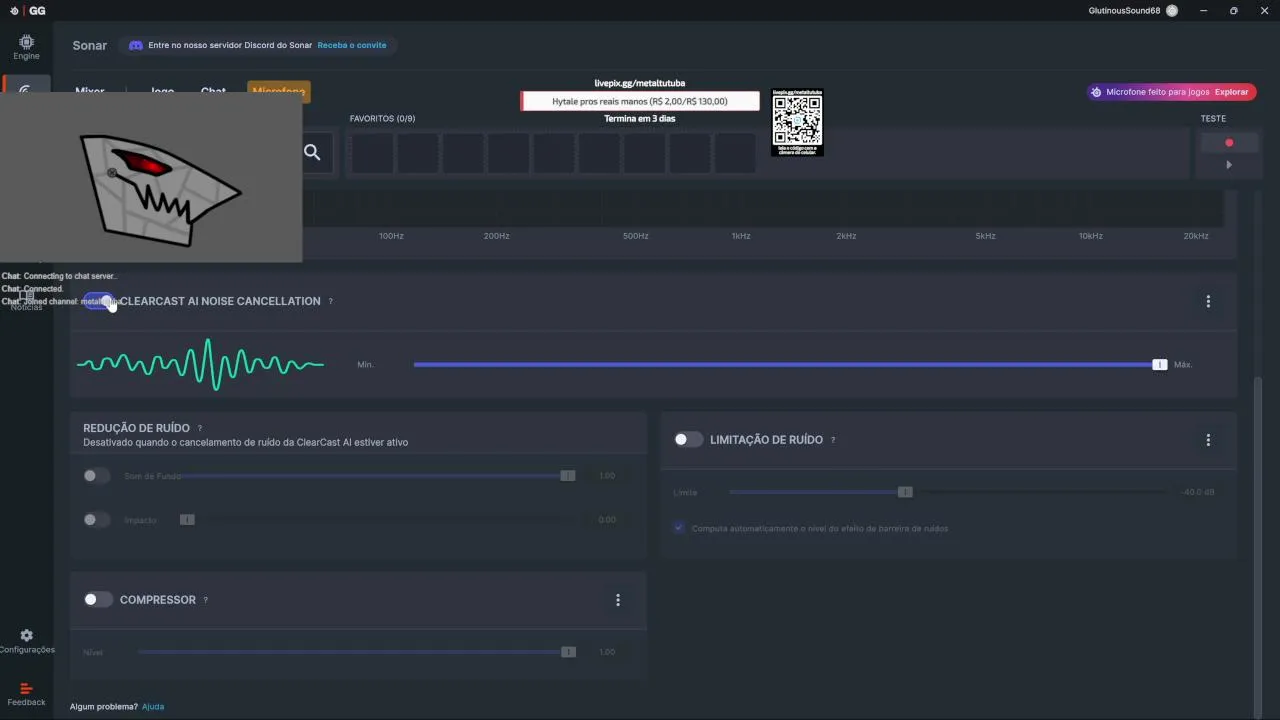Adjust Compressor Nível slider
The width and height of the screenshot is (1280, 720).
click(357, 652)
